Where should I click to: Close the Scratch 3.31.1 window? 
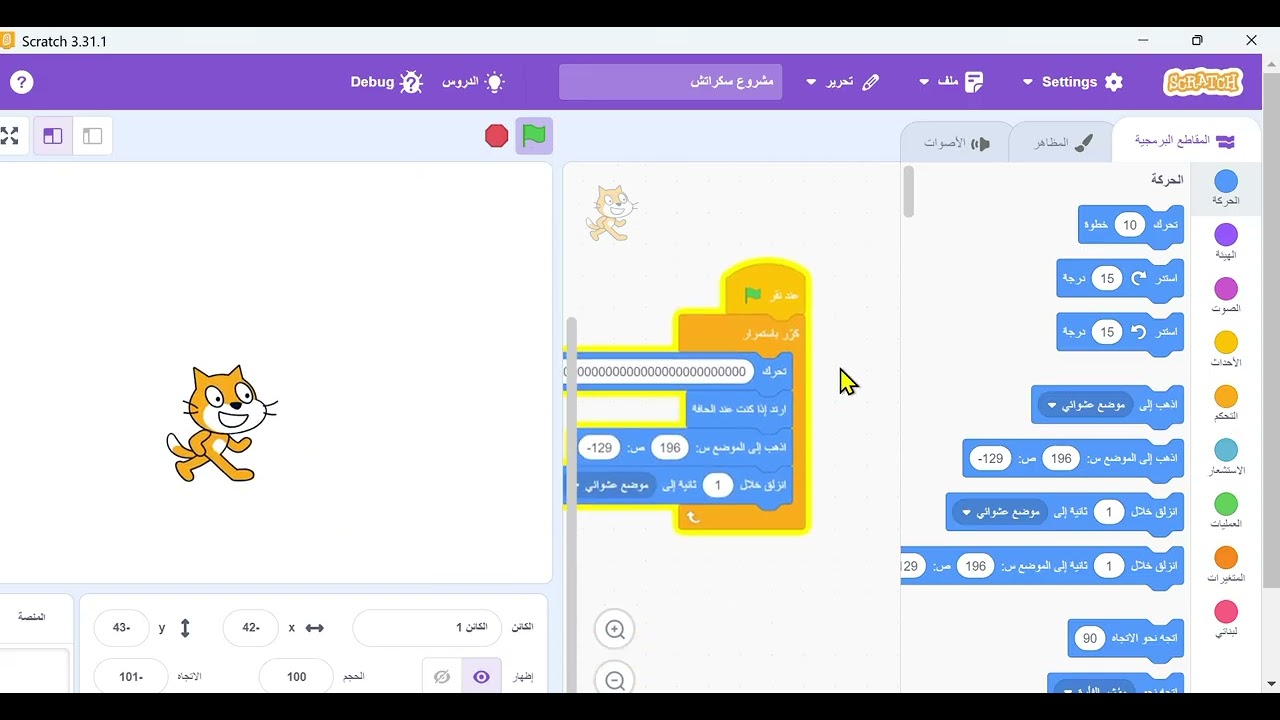pos(1251,41)
